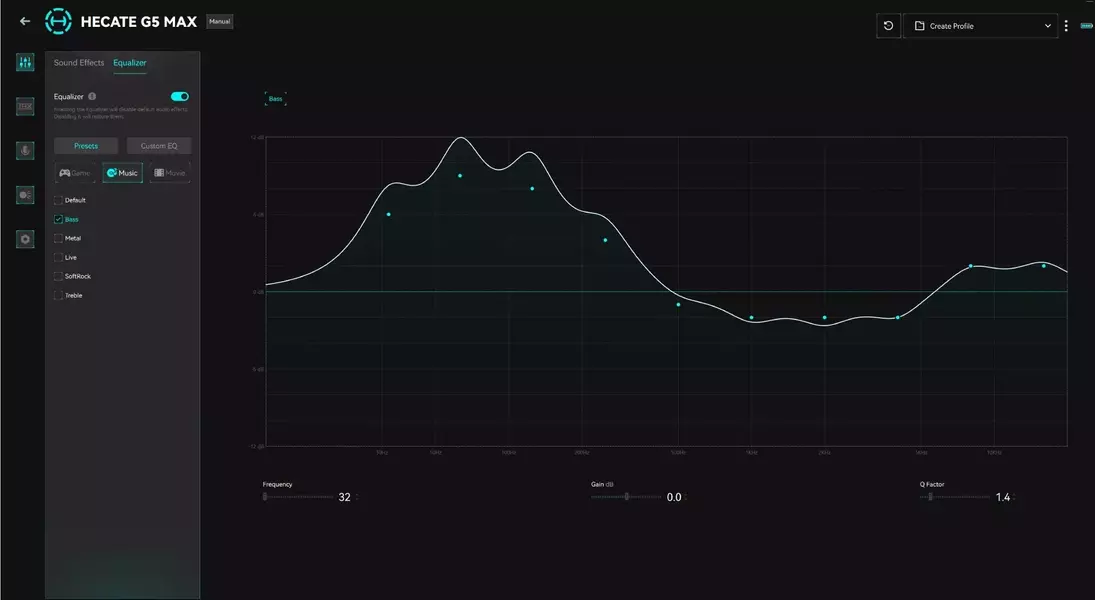The image size is (1095, 600).
Task: Click the Frequency value field showing 32
Action: pyautogui.click(x=347, y=497)
